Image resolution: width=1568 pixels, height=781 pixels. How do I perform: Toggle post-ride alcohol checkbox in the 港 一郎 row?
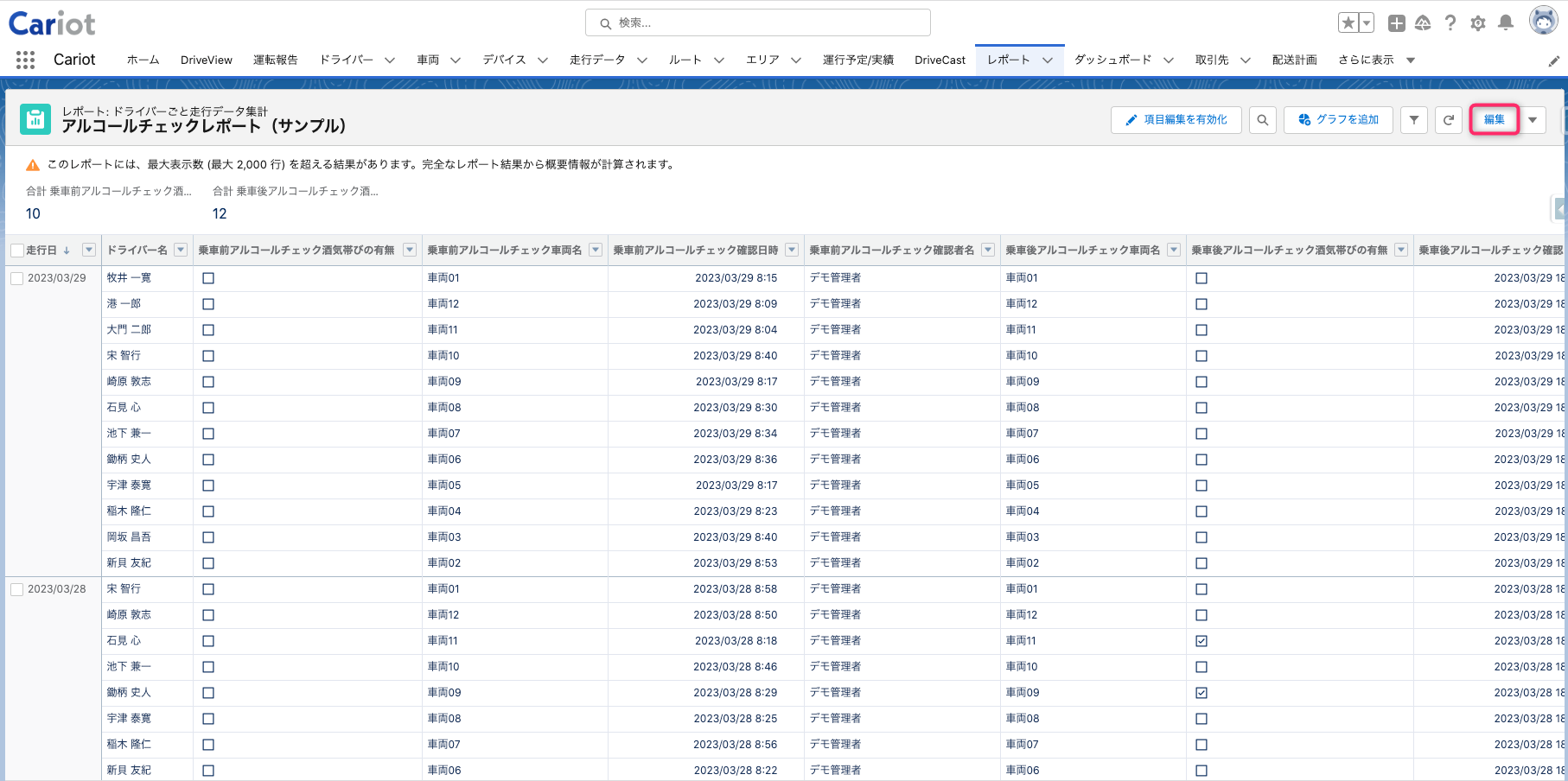tap(1201, 304)
